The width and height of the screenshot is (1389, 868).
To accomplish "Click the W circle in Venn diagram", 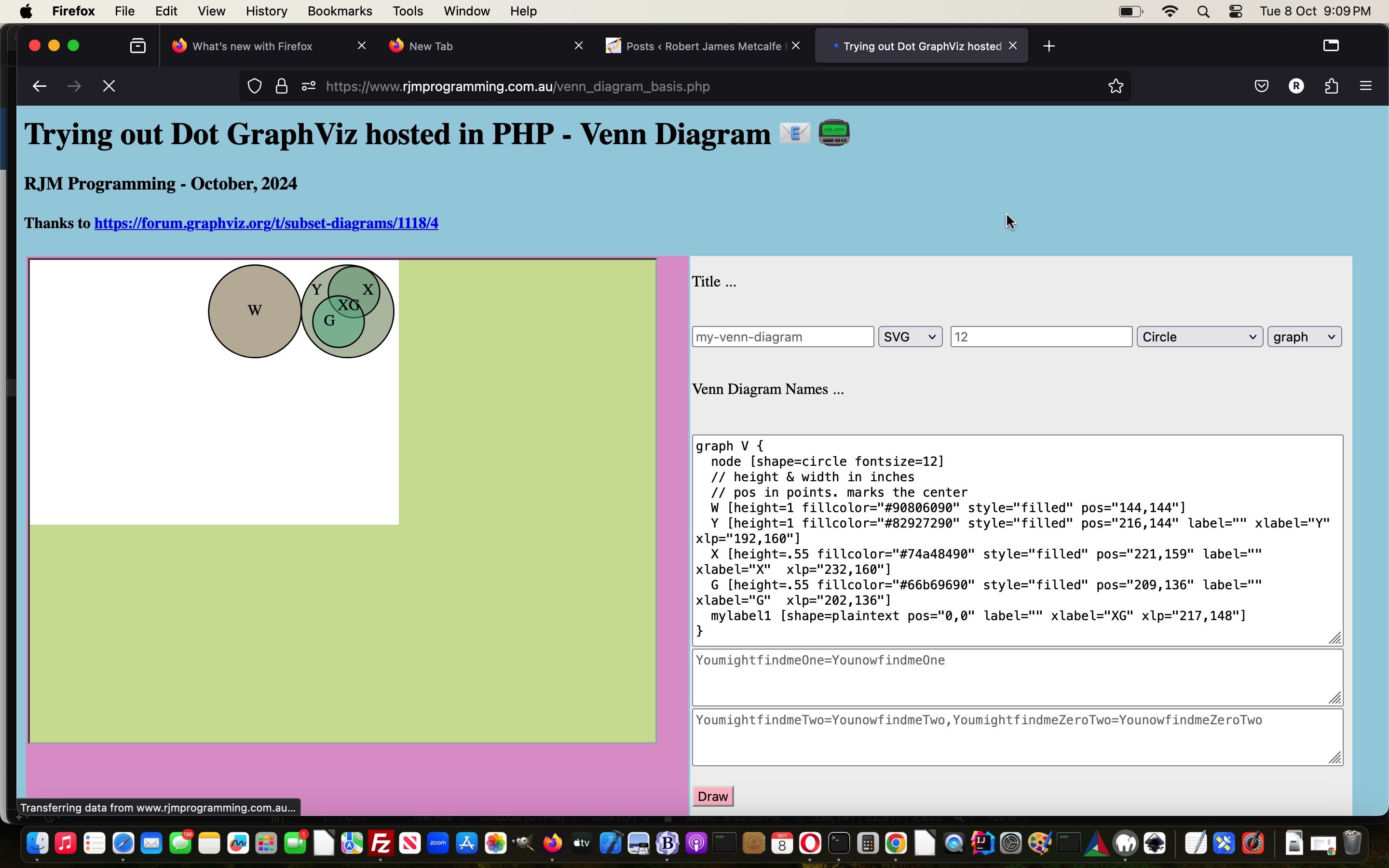I will (x=254, y=311).
